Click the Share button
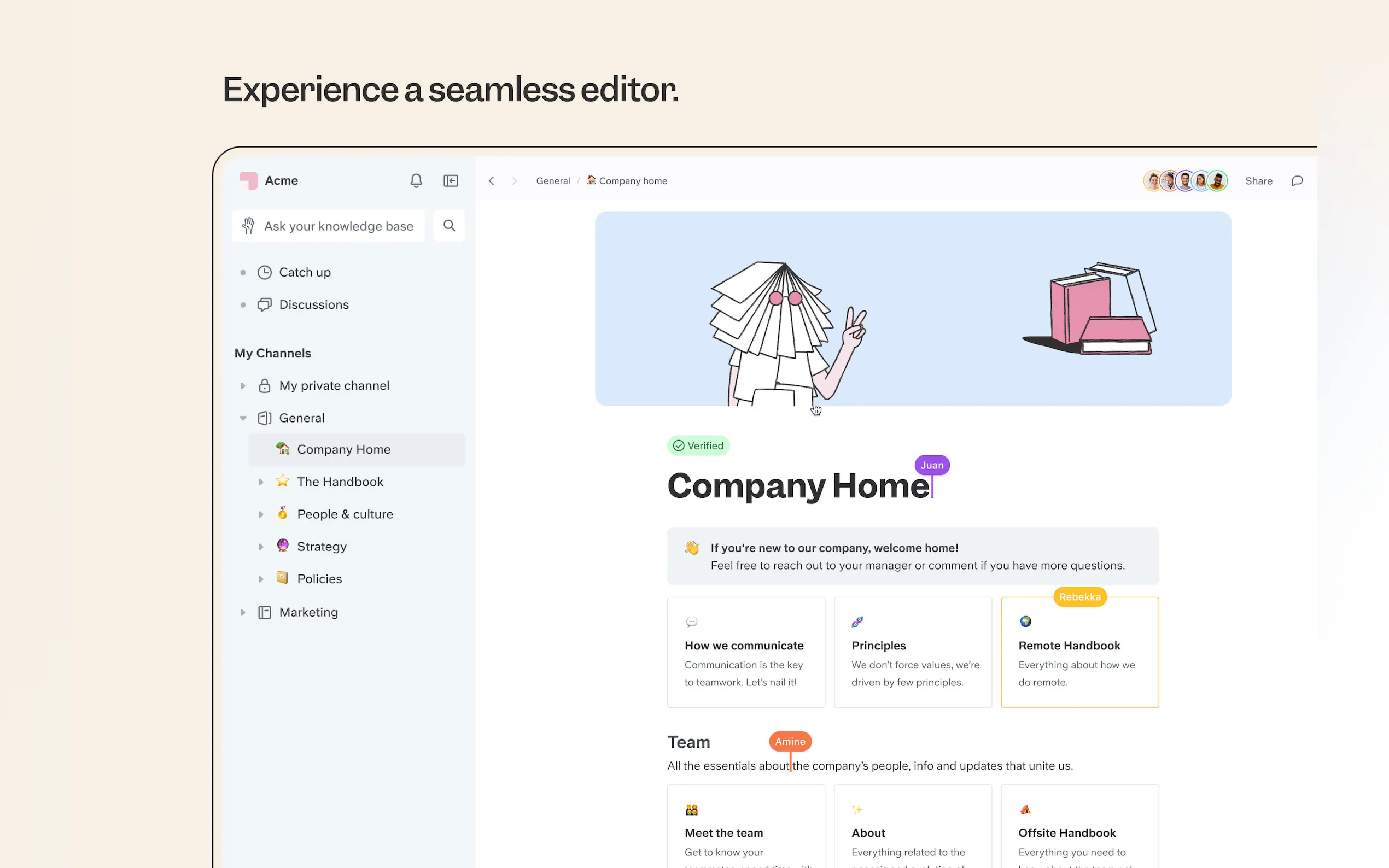 pos(1258,181)
